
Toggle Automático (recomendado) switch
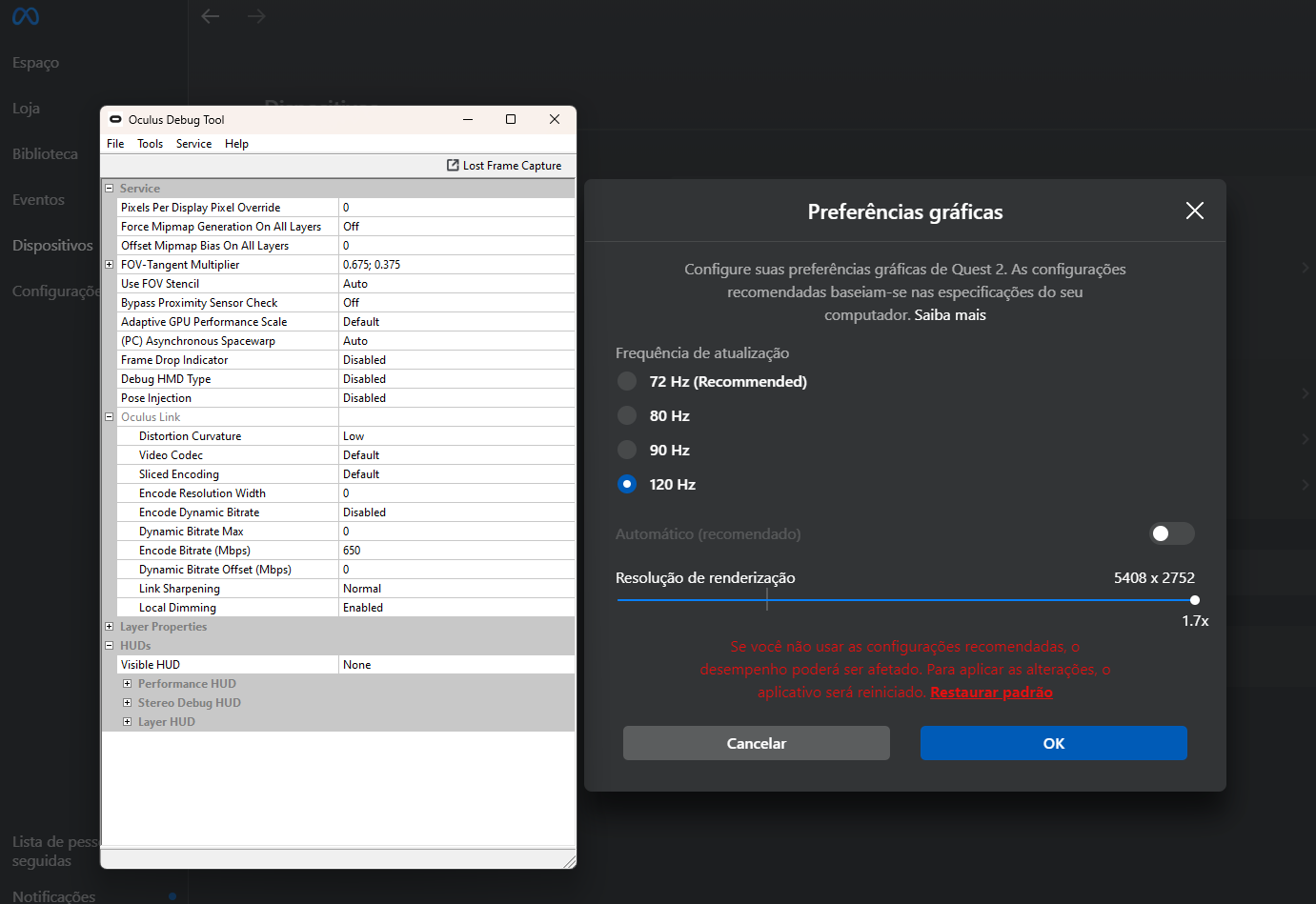(1171, 533)
